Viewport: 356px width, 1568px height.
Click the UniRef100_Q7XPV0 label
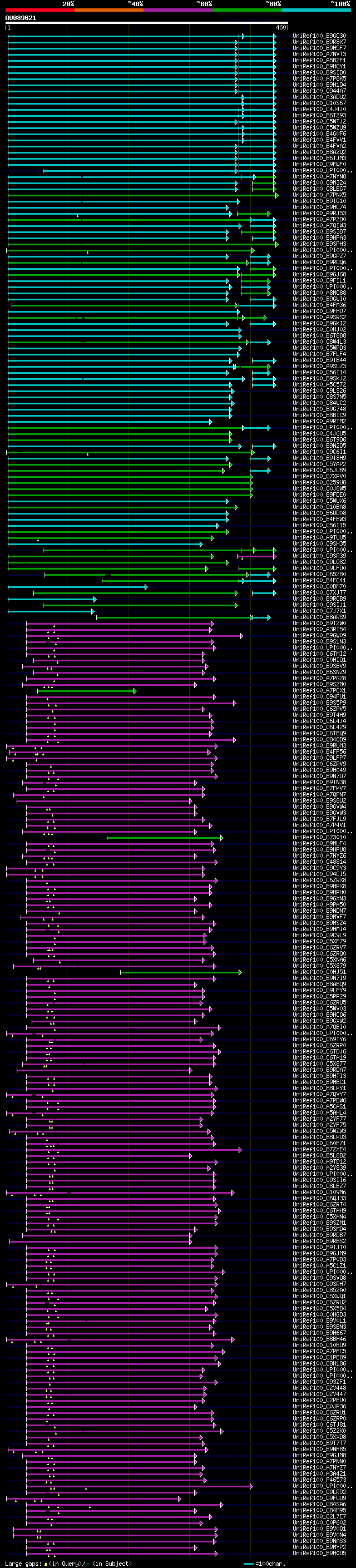319,476
